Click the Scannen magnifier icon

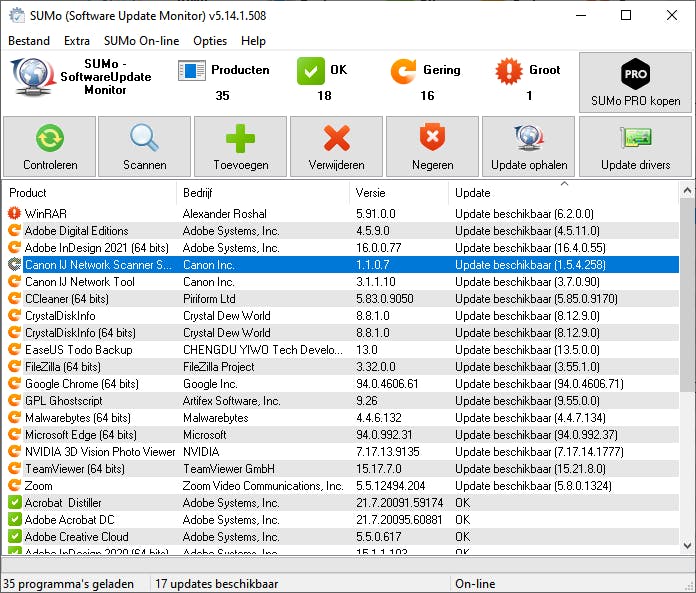[144, 138]
